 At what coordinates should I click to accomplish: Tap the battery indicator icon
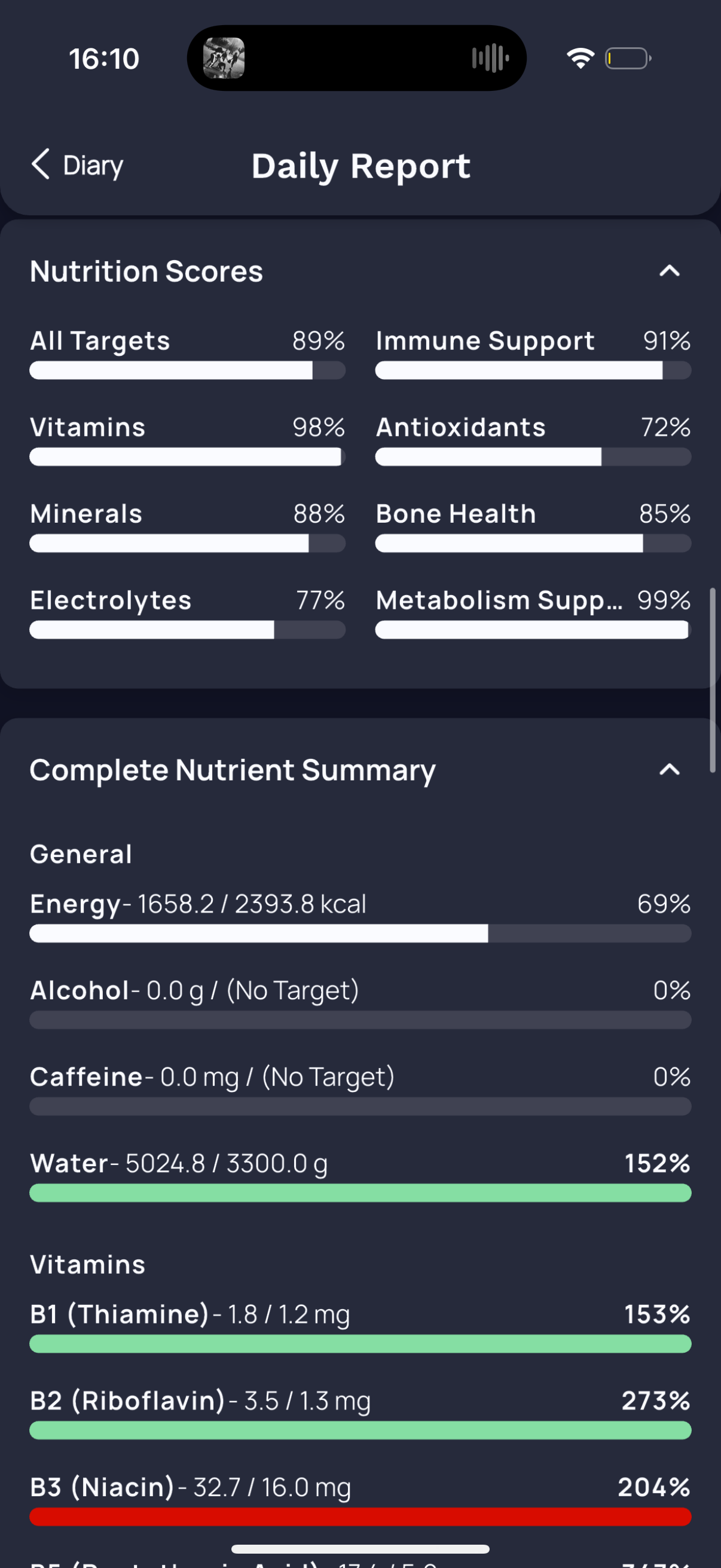coord(628,59)
